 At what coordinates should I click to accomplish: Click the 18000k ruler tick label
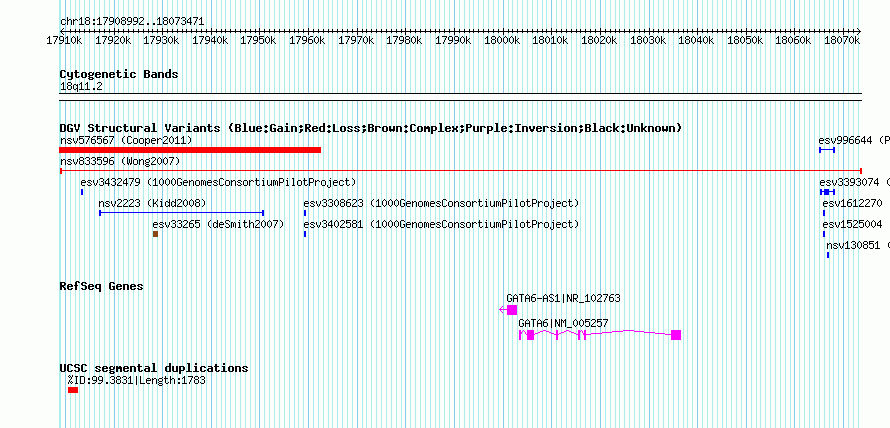(501, 40)
